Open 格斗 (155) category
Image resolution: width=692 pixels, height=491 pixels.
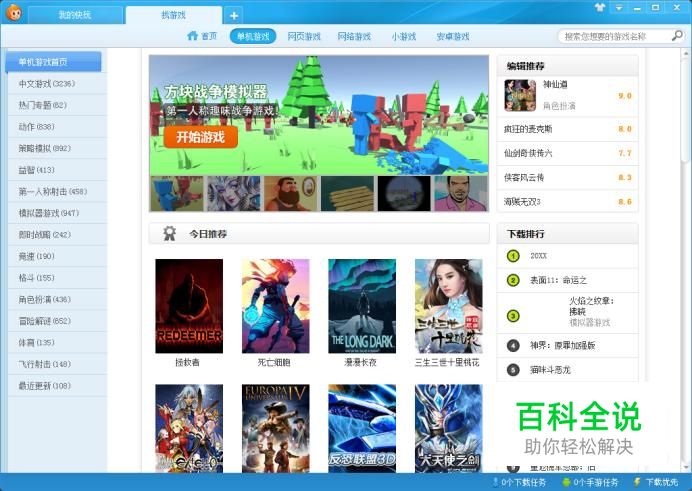pos(57,278)
